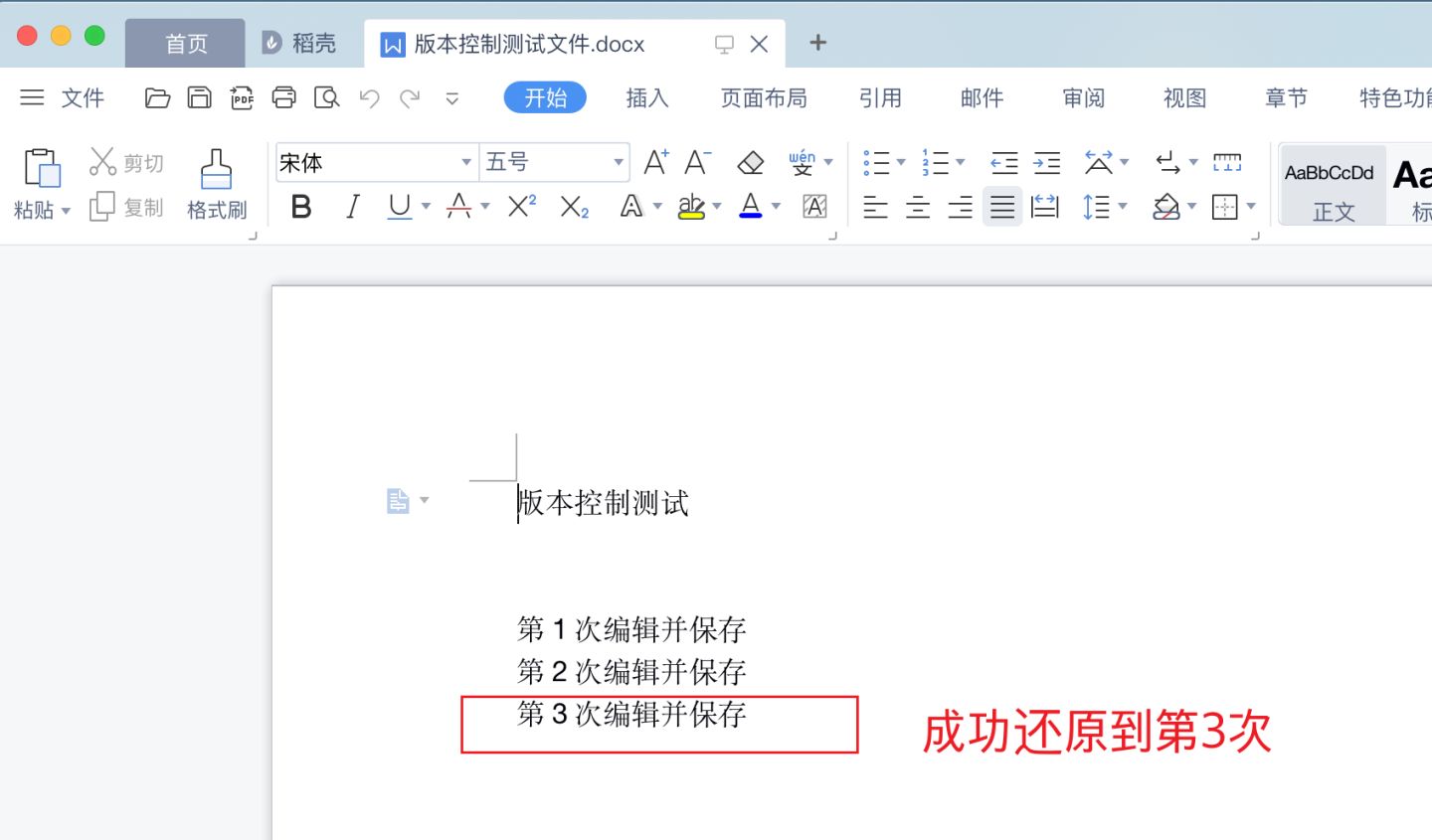Click the Export to PDF icon

pyautogui.click(x=242, y=98)
